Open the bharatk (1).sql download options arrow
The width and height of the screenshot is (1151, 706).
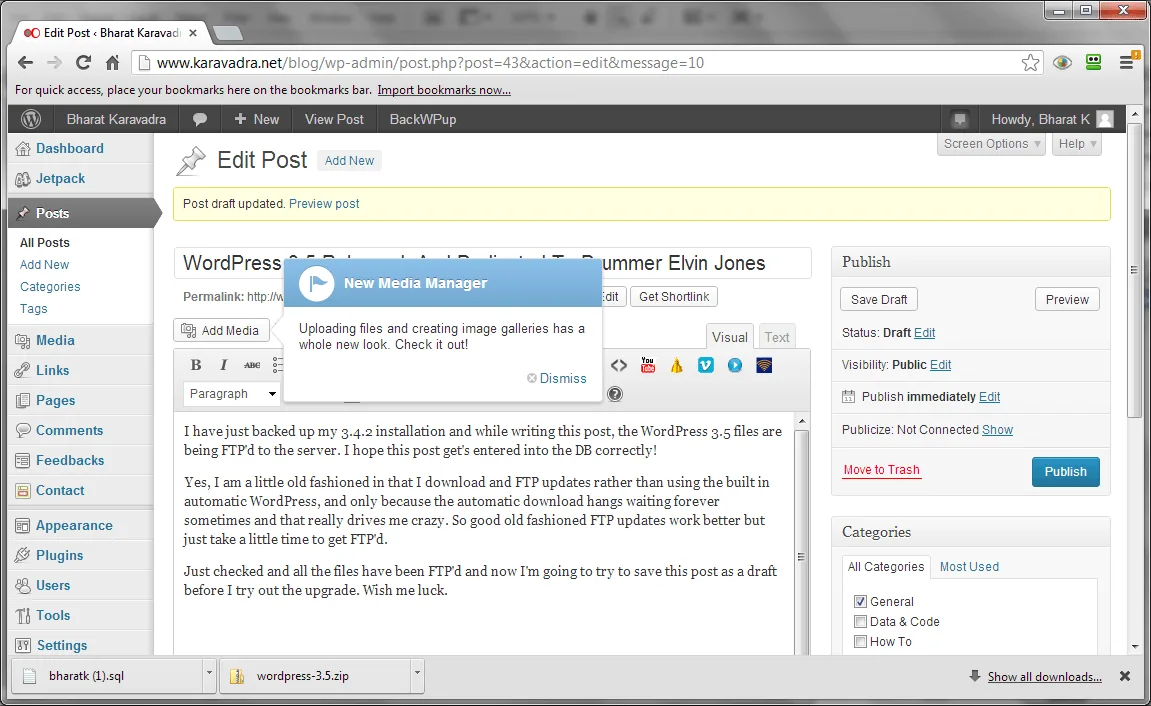(209, 675)
